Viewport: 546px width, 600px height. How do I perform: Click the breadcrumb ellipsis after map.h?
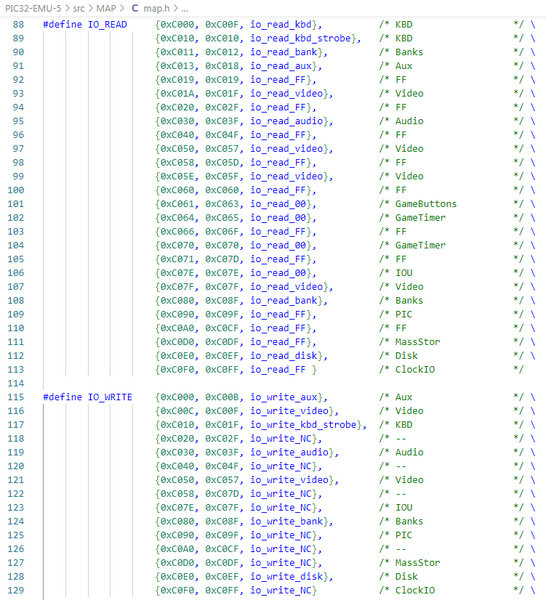click(184, 8)
